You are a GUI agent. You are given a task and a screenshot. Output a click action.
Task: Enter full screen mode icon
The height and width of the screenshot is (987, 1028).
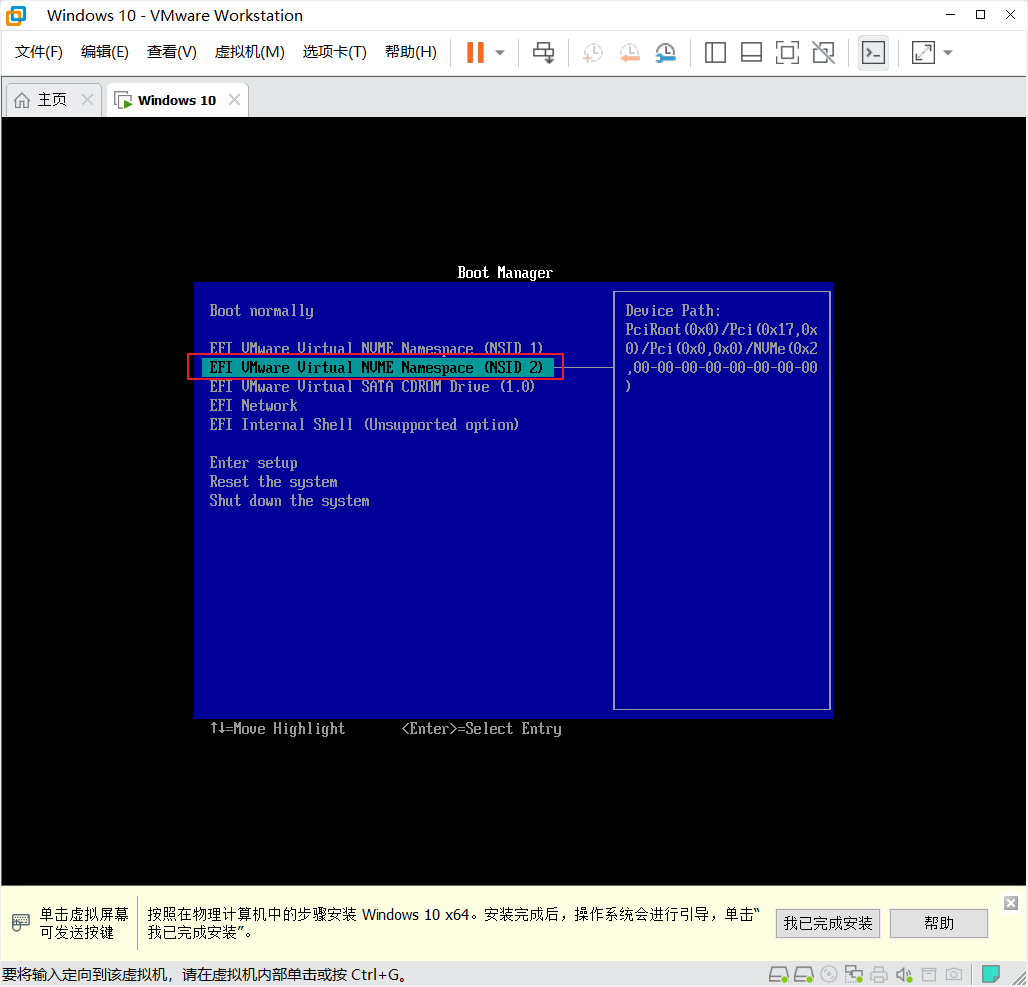(787, 52)
